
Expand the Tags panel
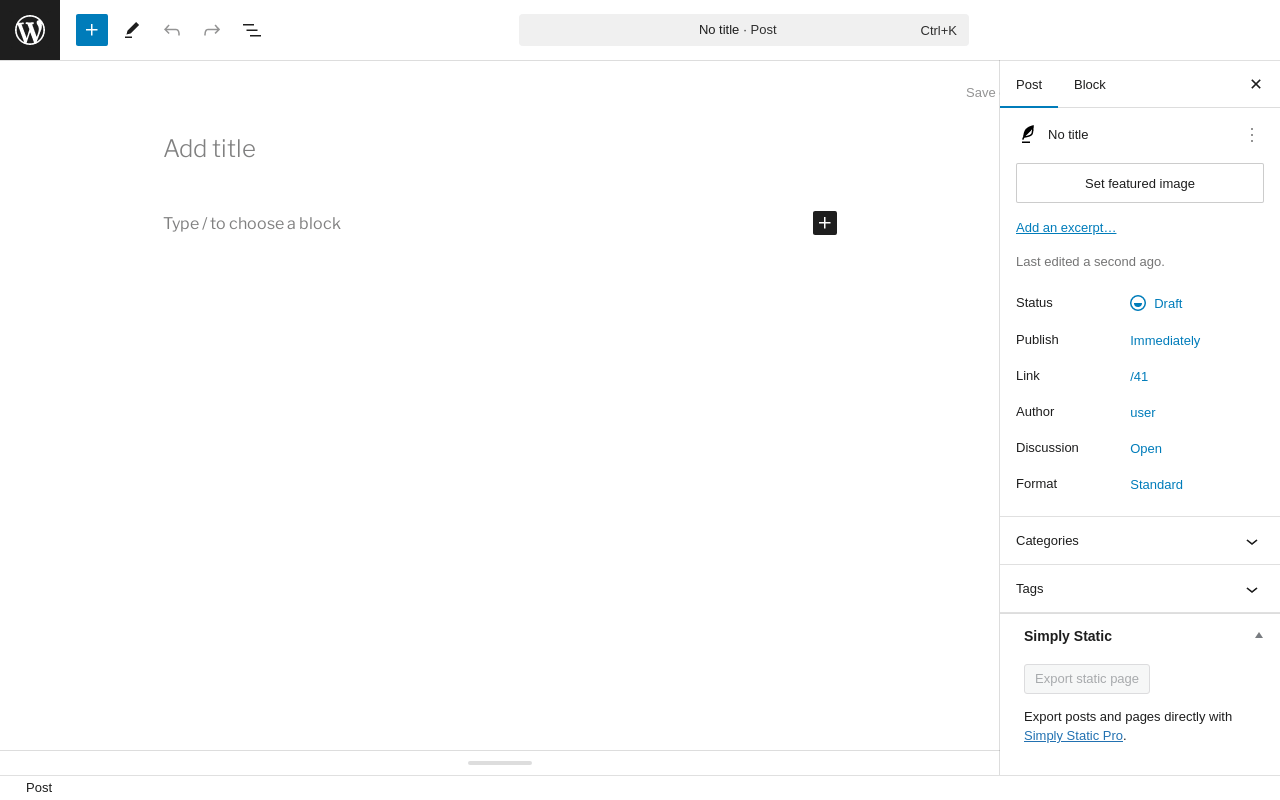pos(1140,589)
